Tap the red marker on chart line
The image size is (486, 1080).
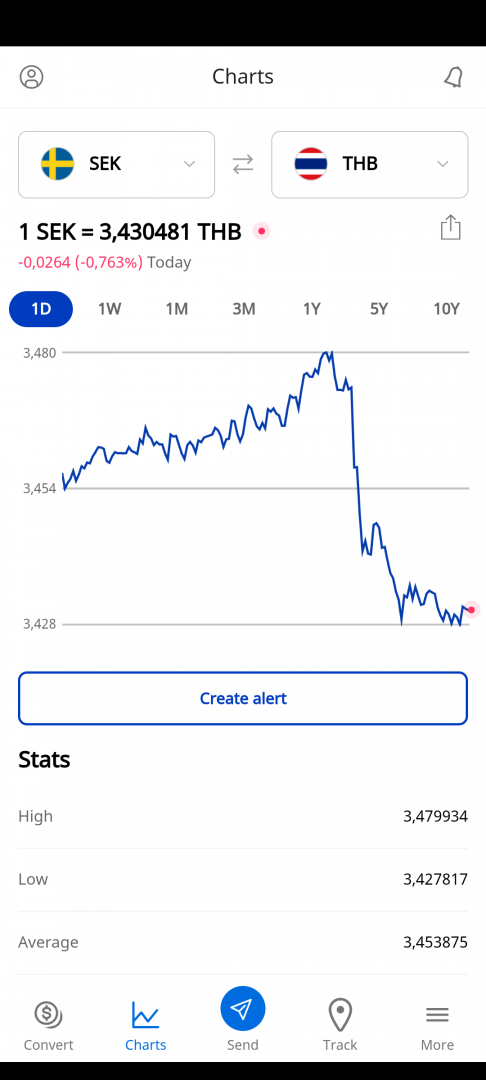[472, 610]
